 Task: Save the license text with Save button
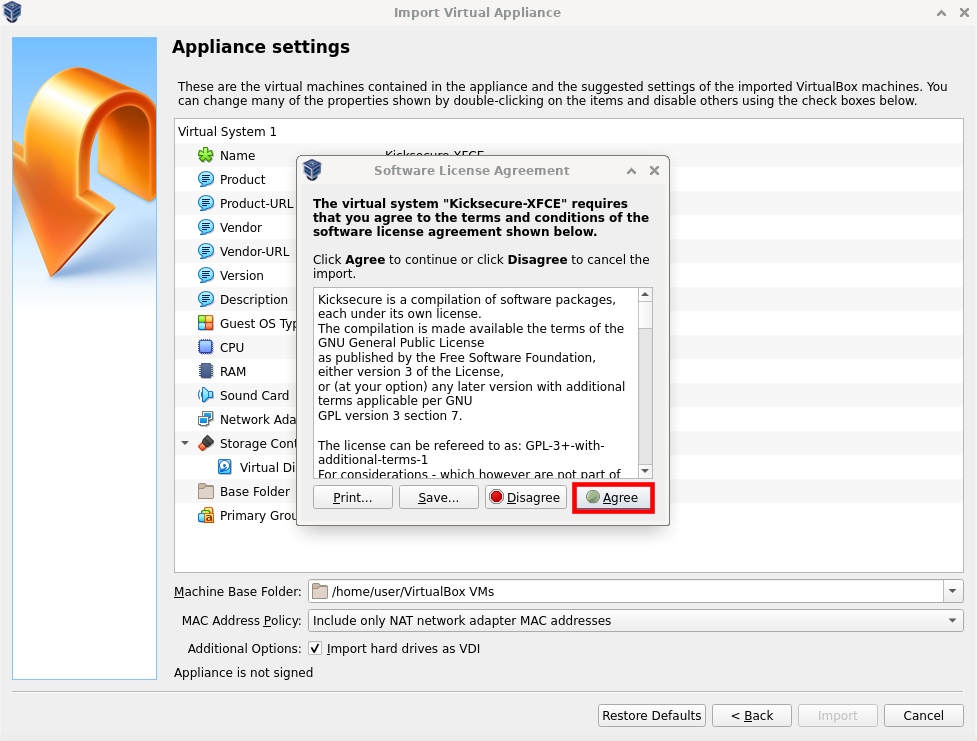click(438, 497)
